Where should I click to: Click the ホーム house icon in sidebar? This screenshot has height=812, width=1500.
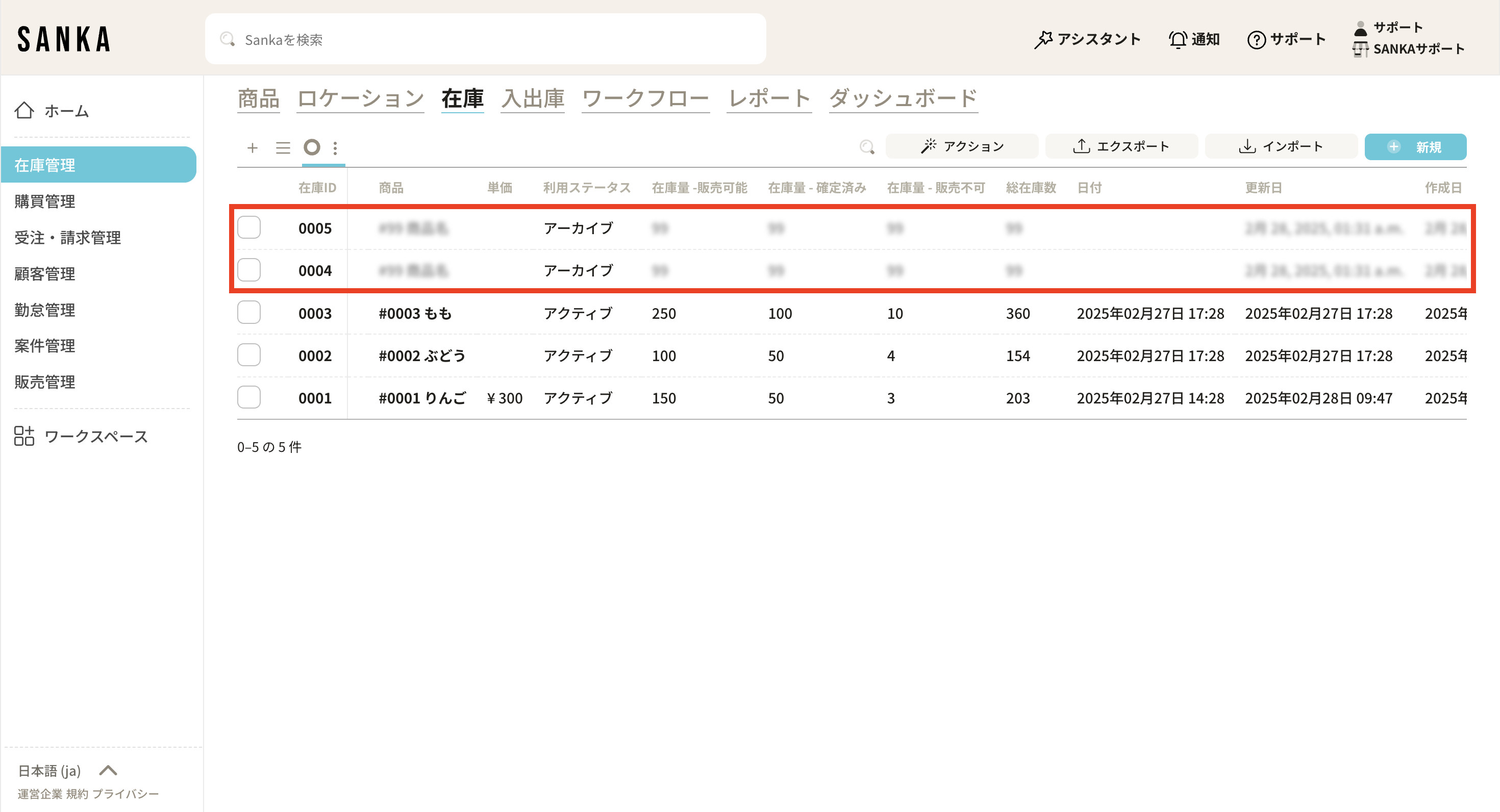(24, 110)
